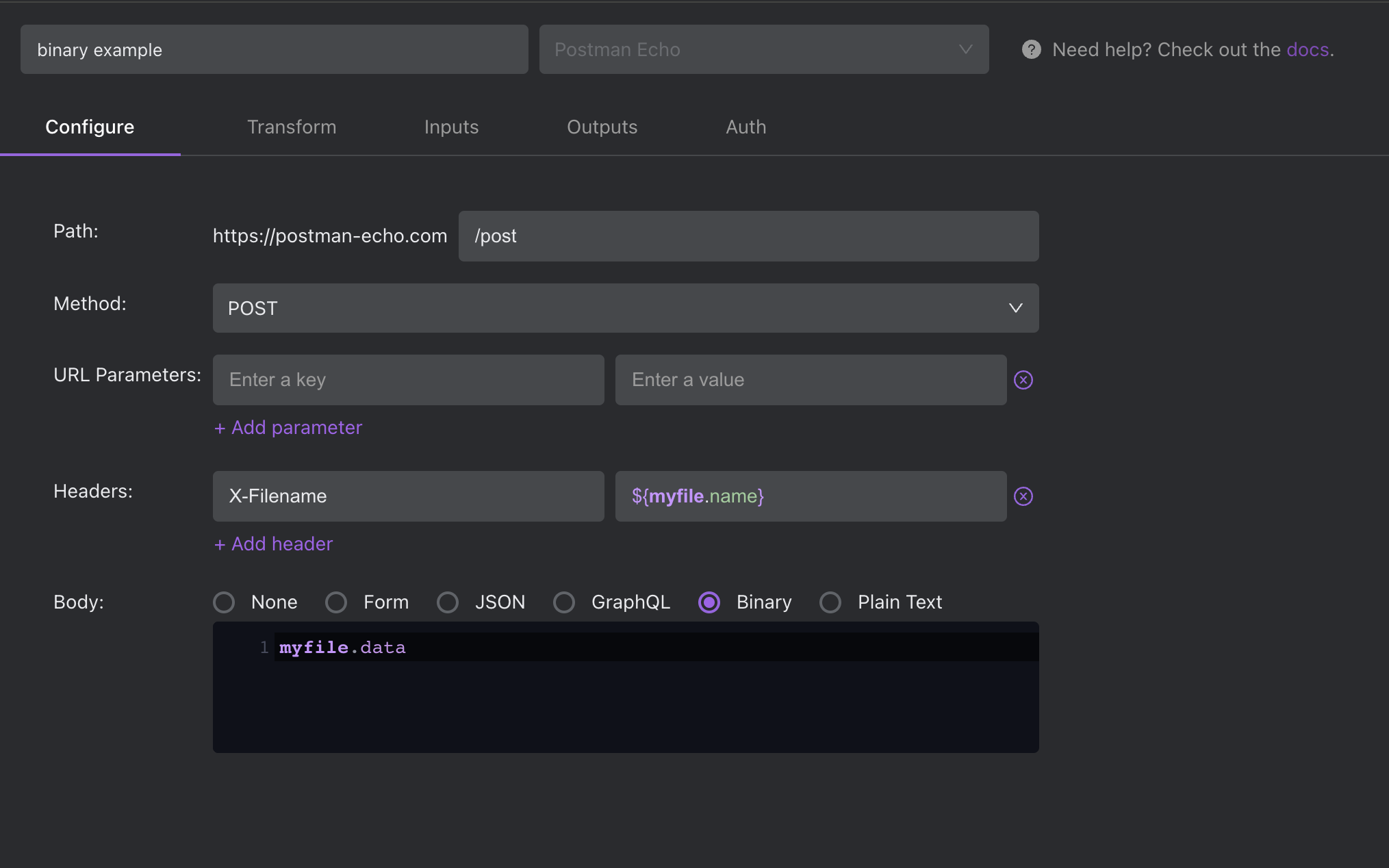Click the selected Binary radio button
The width and height of the screenshot is (1389, 868).
coord(709,602)
